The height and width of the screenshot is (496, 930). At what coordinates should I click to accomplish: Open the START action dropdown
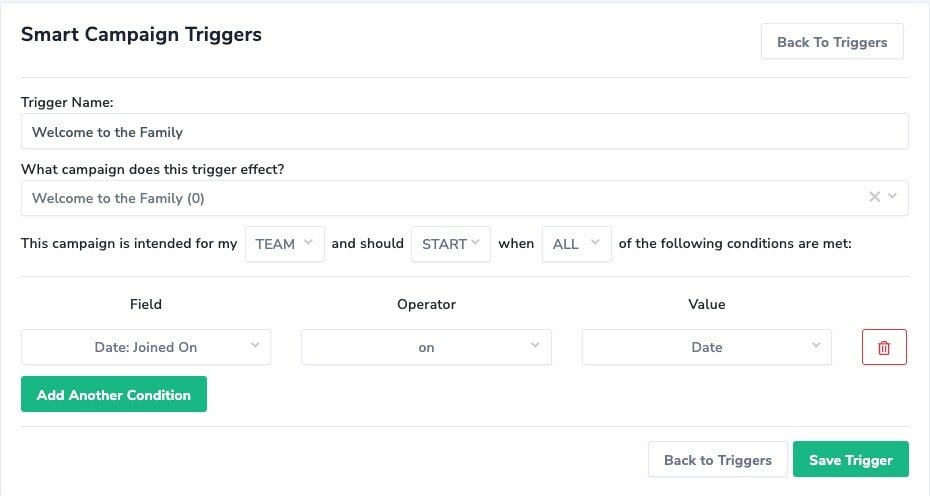pyautogui.click(x=451, y=244)
